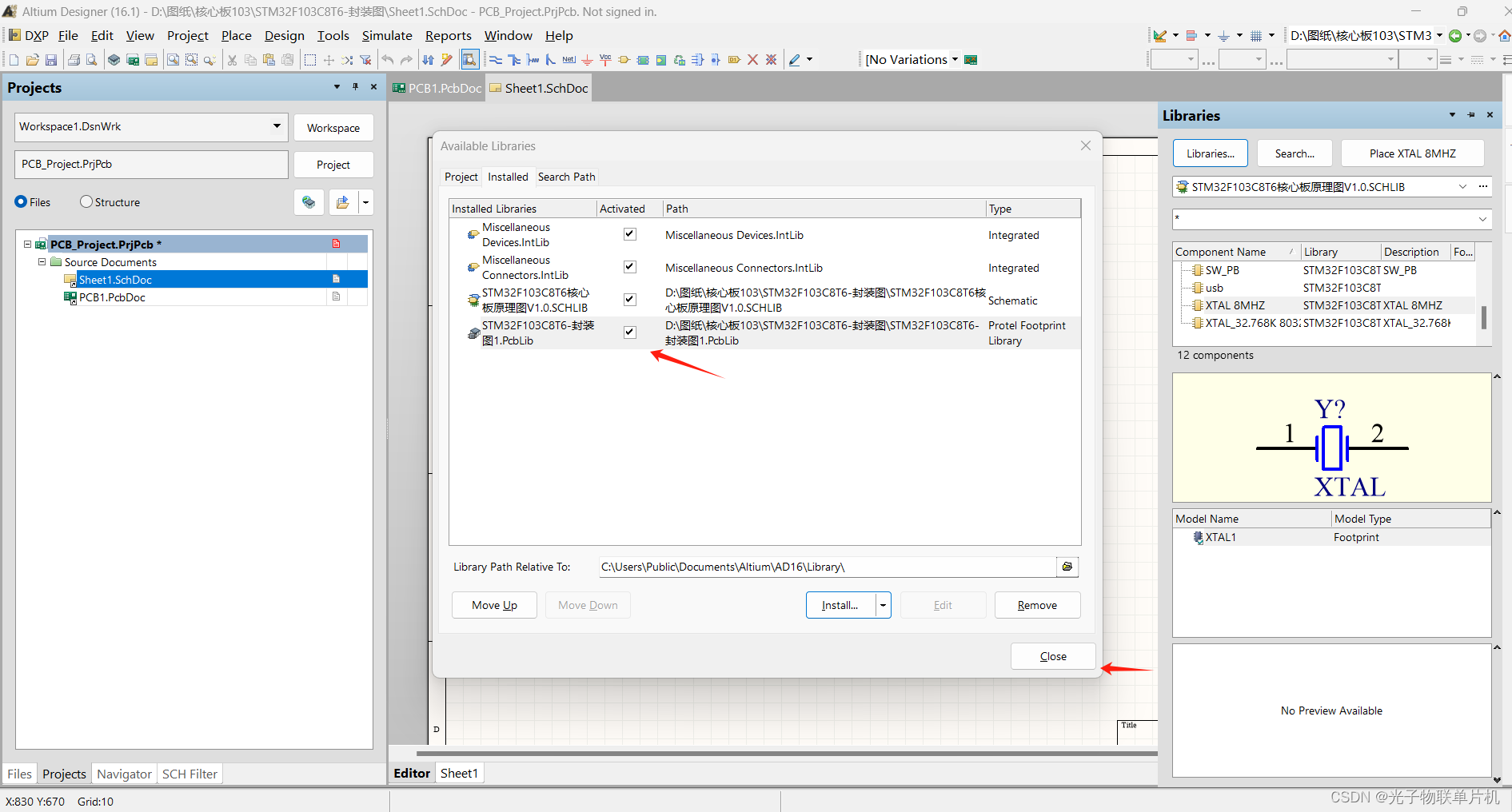Select the Place Wire tool icon
This screenshot has height=812, width=1512.
click(x=496, y=60)
